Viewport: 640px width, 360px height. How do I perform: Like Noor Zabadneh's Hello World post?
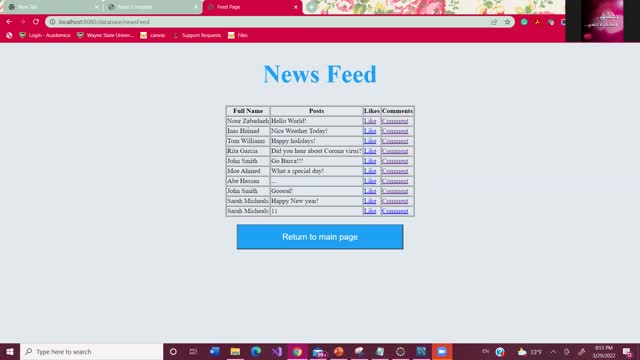pos(370,121)
